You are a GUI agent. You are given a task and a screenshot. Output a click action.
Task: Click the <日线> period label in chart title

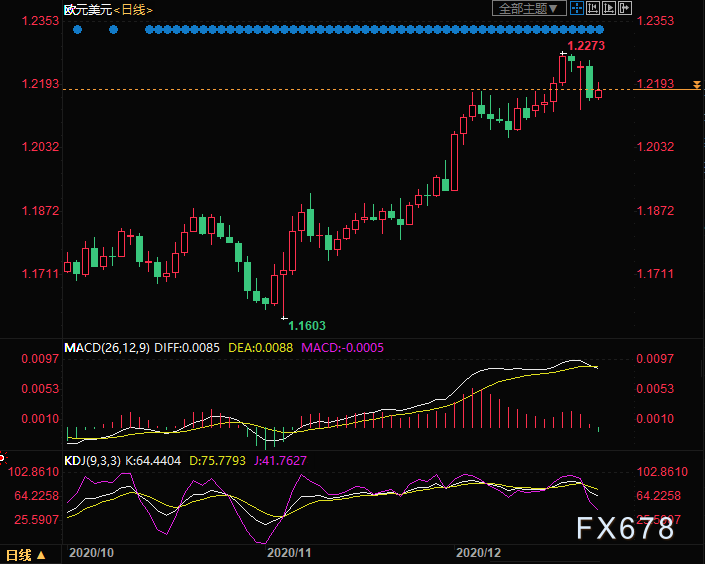132,9
